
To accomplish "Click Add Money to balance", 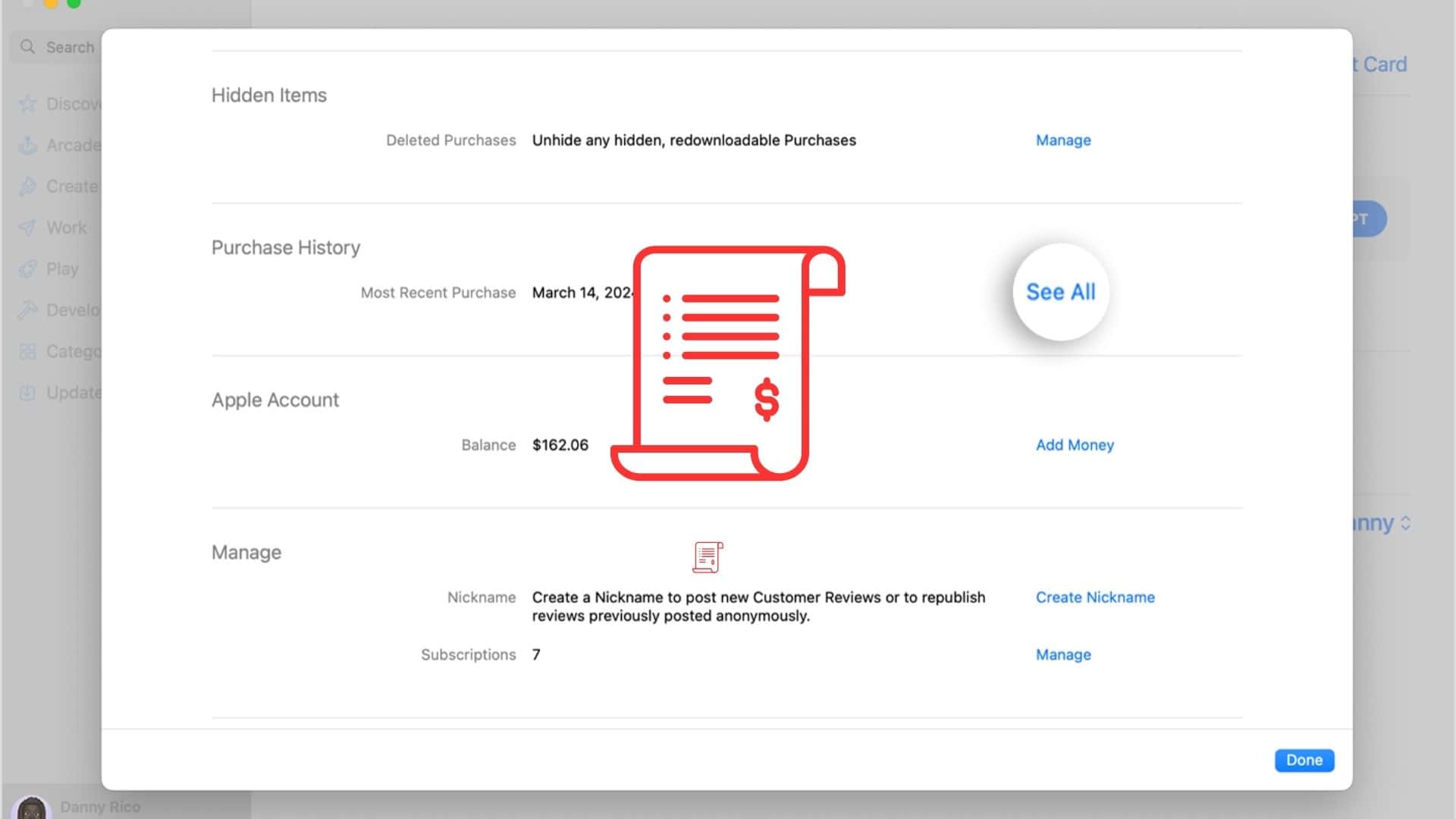I will tap(1075, 445).
